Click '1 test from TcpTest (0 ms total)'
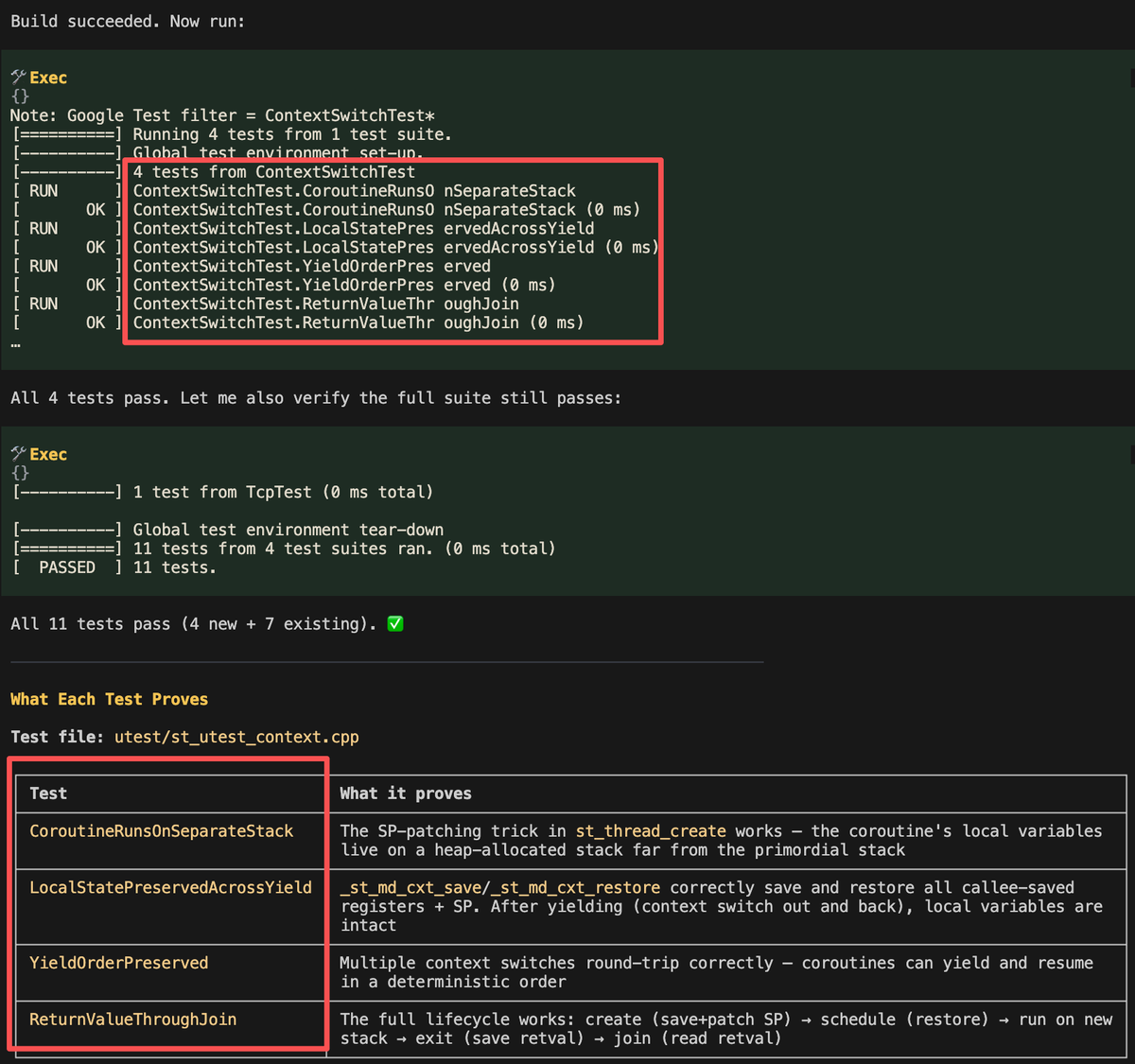This screenshot has width=1135, height=1064. point(283,492)
